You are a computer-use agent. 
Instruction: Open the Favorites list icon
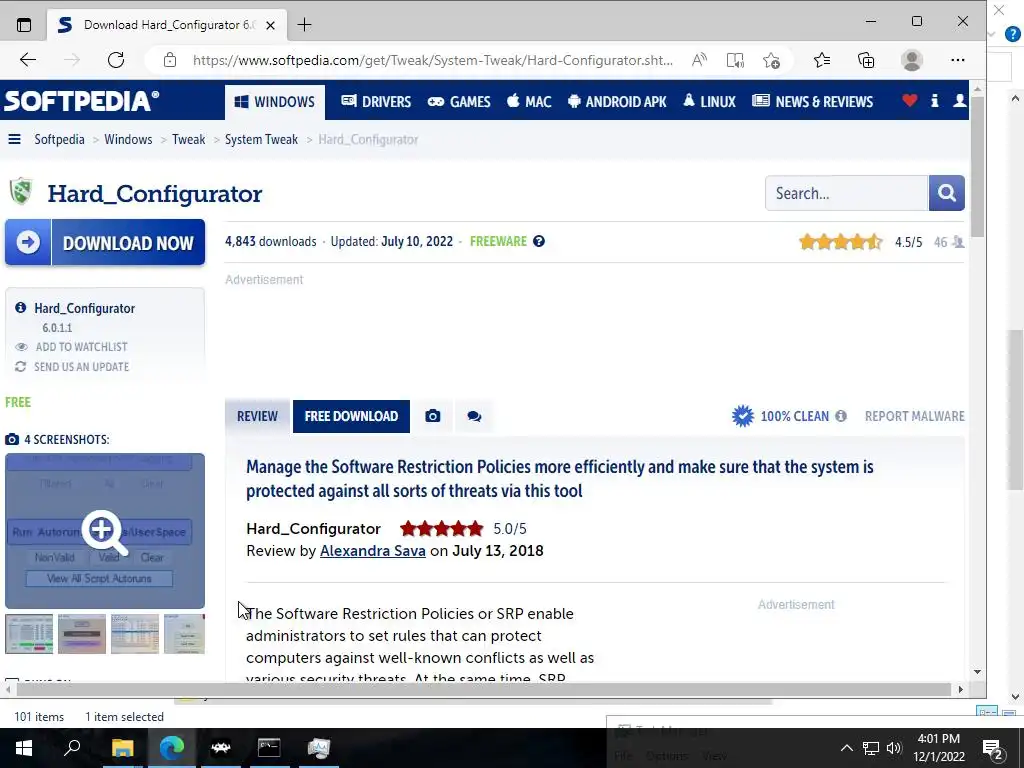[x=822, y=60]
